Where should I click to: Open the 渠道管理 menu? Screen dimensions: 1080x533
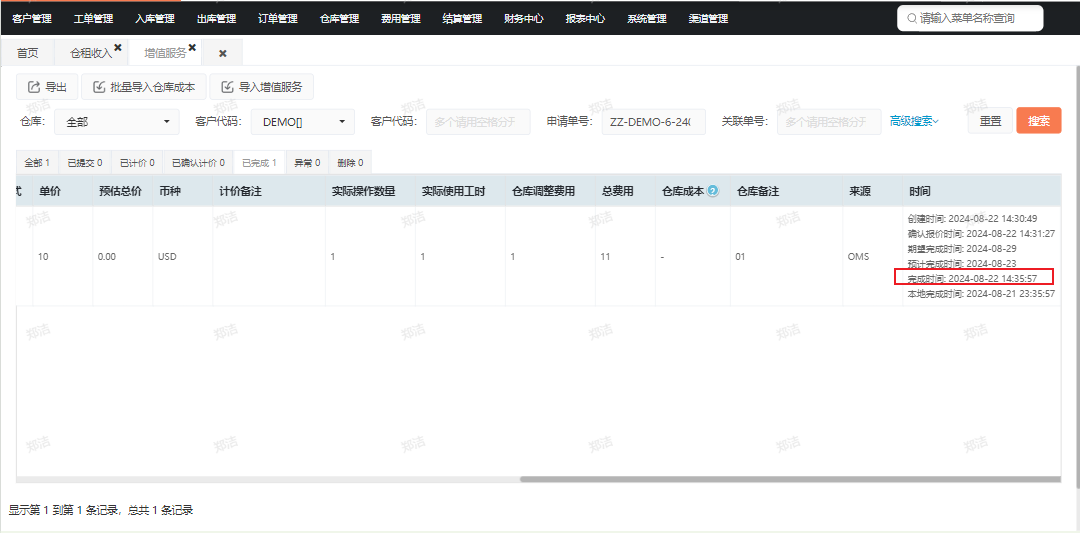pos(708,19)
